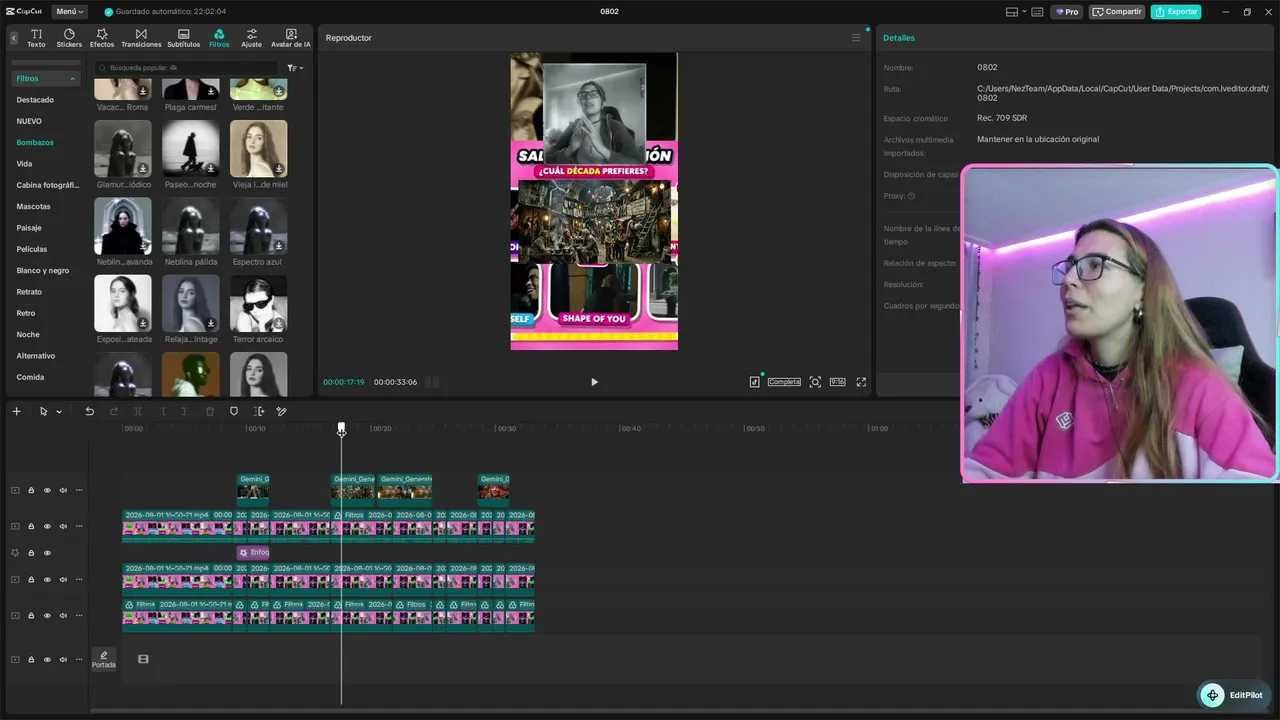Choose the Terror arcaico filter thumbnail

pyautogui.click(x=259, y=303)
